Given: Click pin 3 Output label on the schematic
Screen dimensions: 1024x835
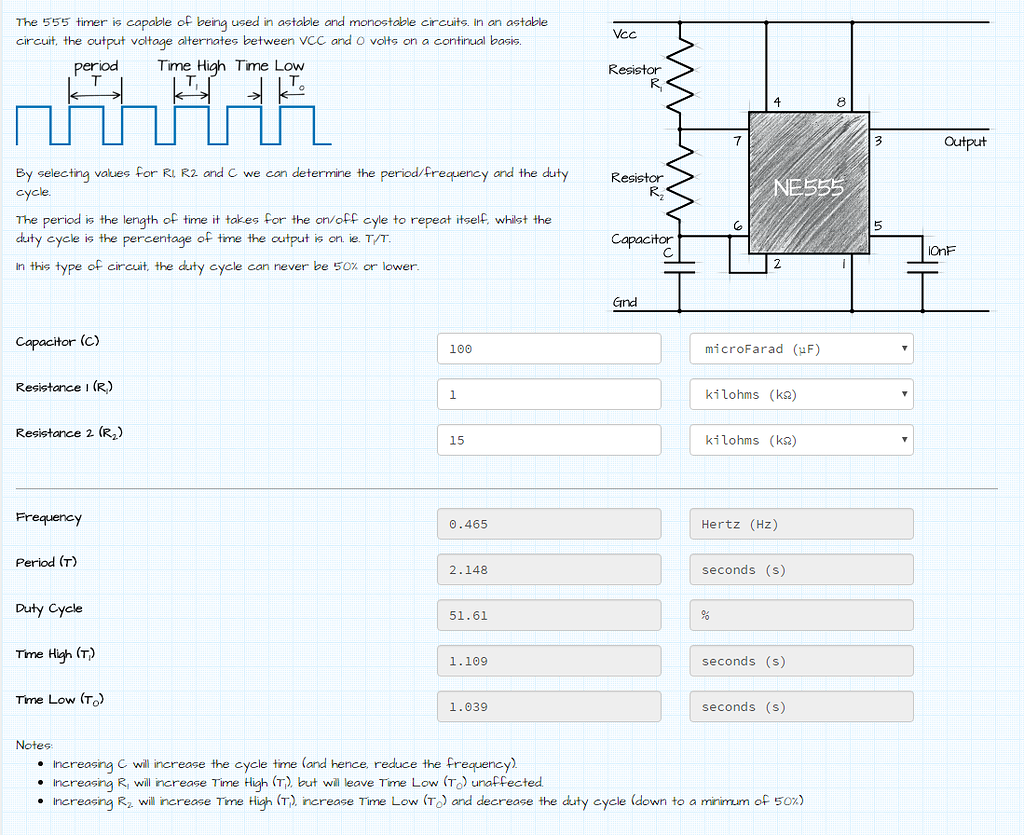Looking at the screenshot, I should (x=964, y=142).
